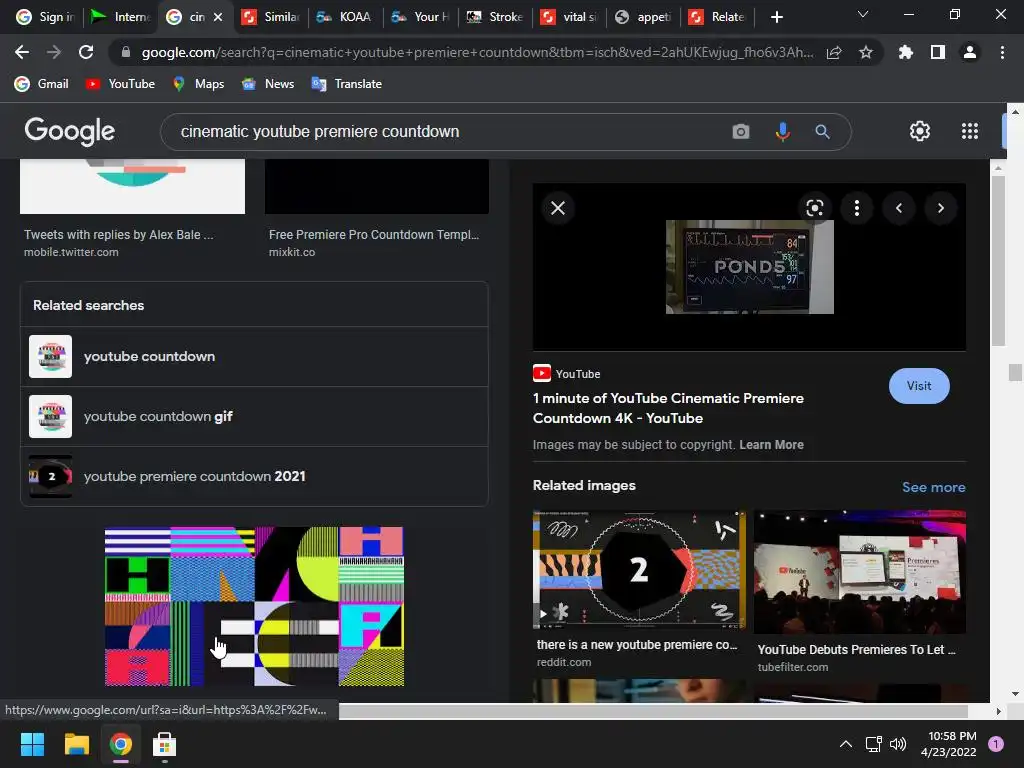The height and width of the screenshot is (768, 1024).
Task: Open the Windows Start menu
Action: click(x=32, y=744)
